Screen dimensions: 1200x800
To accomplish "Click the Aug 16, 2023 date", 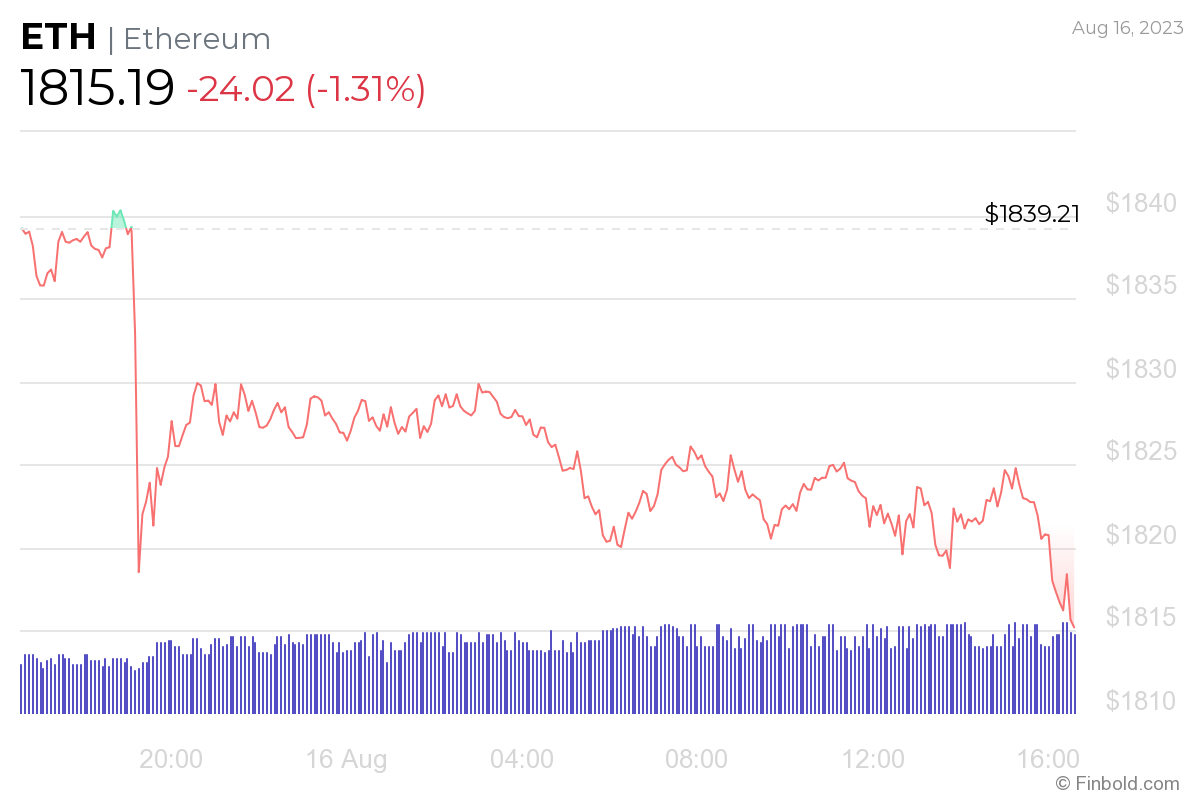I will click(x=1127, y=29).
